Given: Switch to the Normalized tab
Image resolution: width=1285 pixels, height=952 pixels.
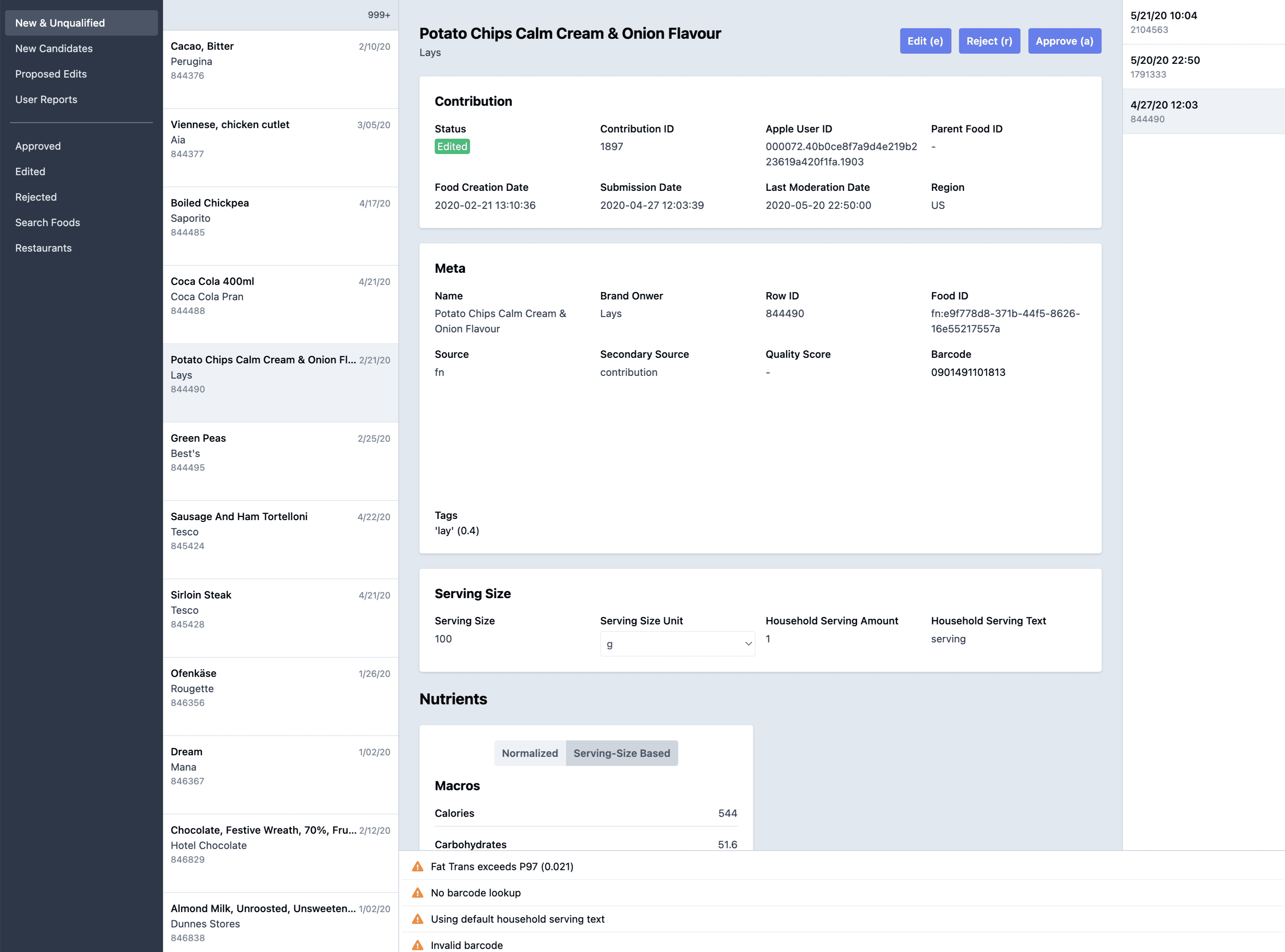Looking at the screenshot, I should (x=529, y=753).
